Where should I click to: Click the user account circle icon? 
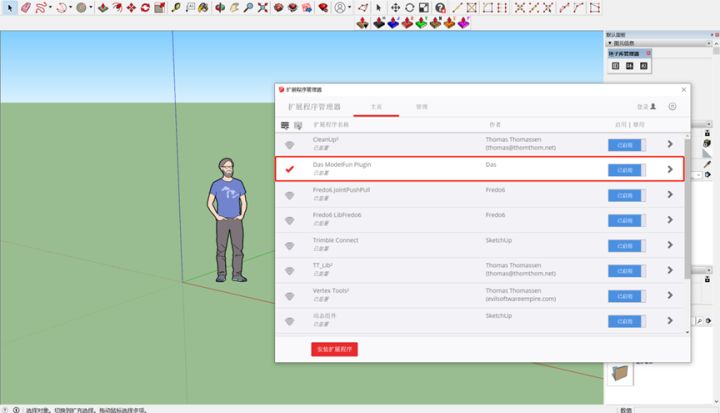click(340, 7)
